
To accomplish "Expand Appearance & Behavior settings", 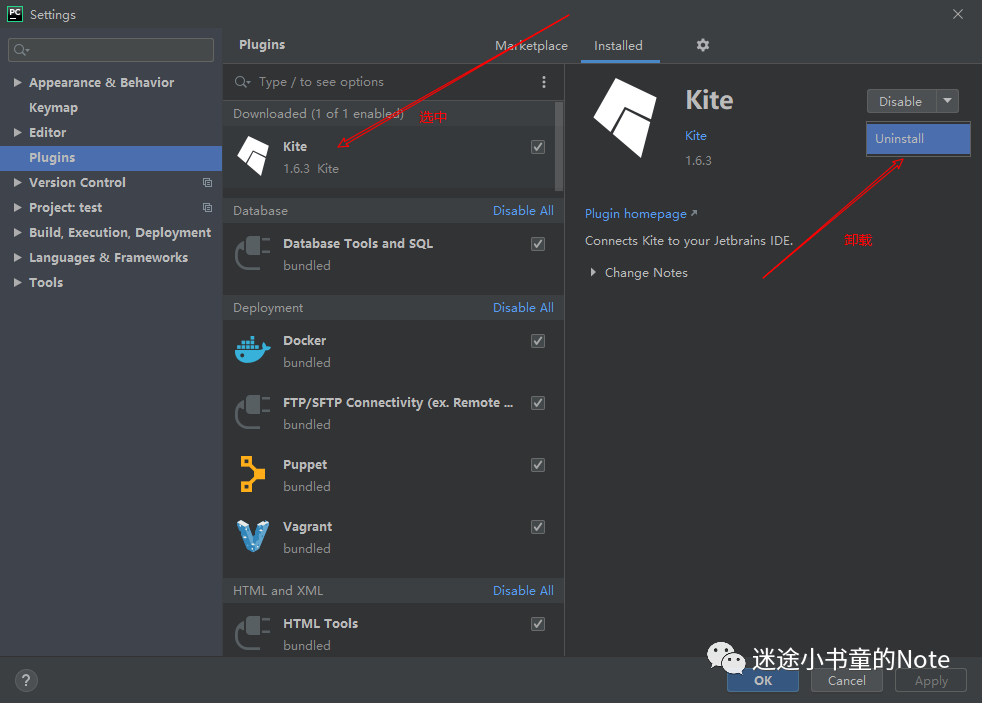I will coord(18,83).
